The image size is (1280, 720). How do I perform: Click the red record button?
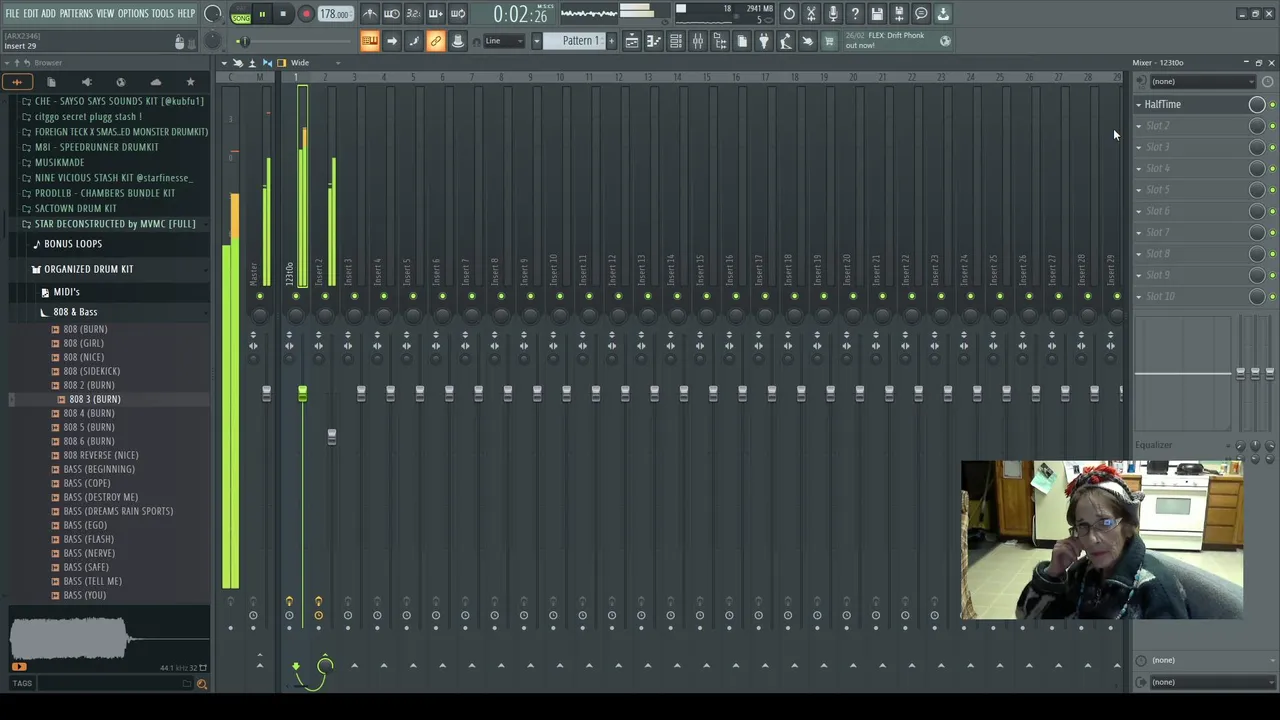(x=306, y=14)
